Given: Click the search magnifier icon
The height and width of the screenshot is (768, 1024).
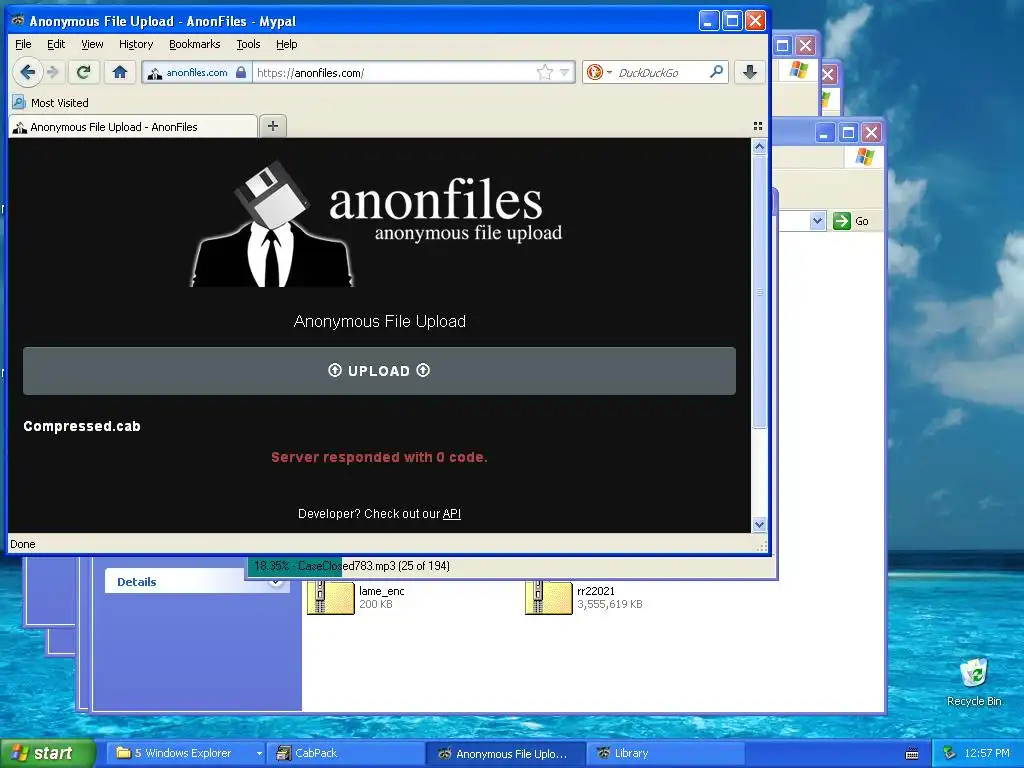Looking at the screenshot, I should point(716,72).
